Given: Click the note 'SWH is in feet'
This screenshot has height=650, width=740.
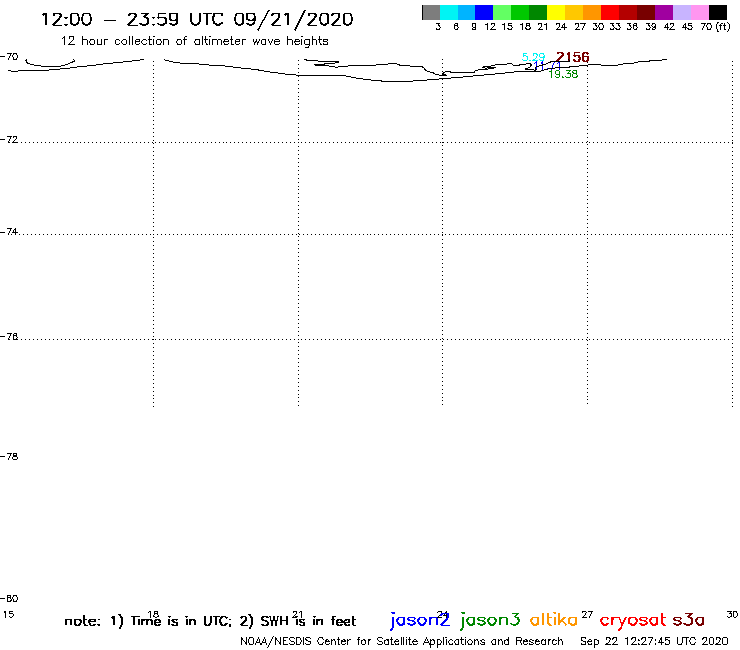Looking at the screenshot, I should pyautogui.click(x=308, y=621).
